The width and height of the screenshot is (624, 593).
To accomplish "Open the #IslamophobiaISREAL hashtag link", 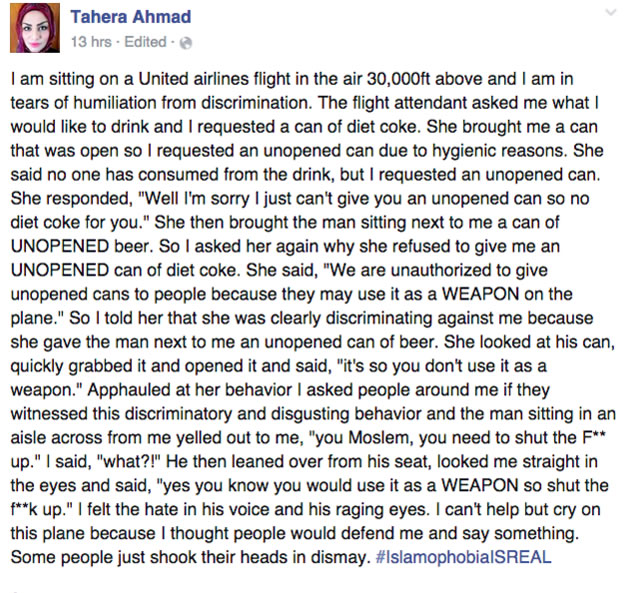I will pos(466,557).
